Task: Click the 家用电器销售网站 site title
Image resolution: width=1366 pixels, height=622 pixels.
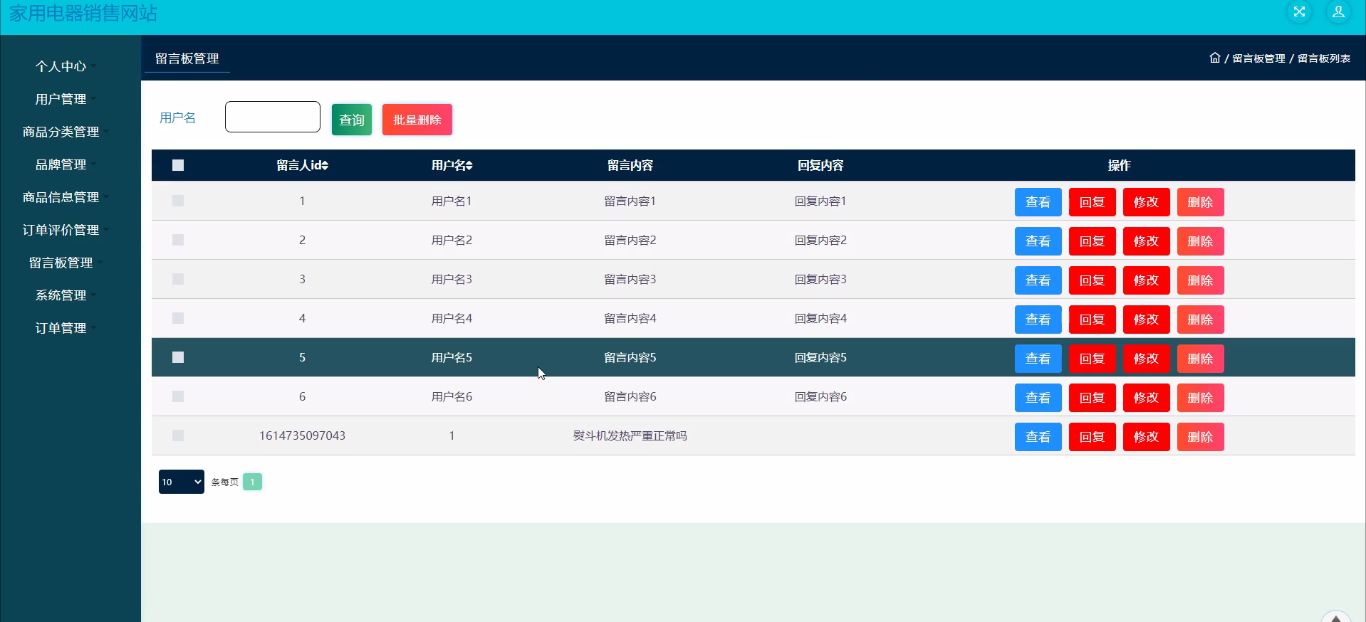Action: [83, 13]
